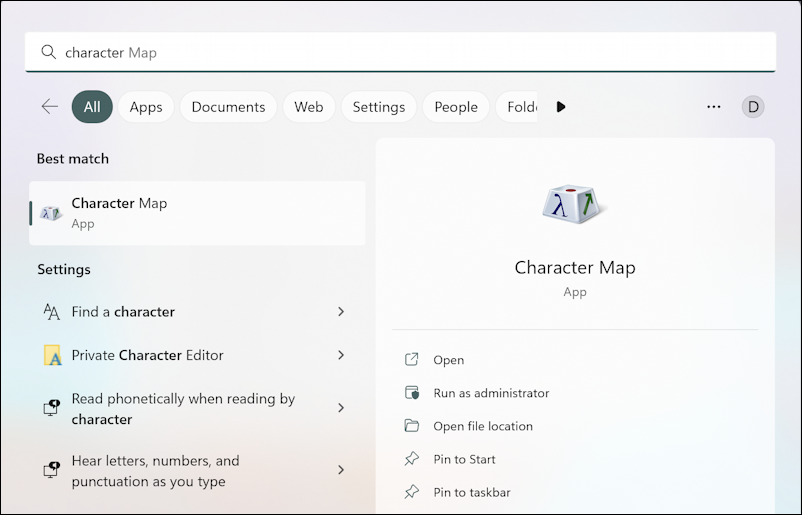Screen dimensions: 802x515
Task: Click the small Character Map icon in results
Action: pos(51,213)
